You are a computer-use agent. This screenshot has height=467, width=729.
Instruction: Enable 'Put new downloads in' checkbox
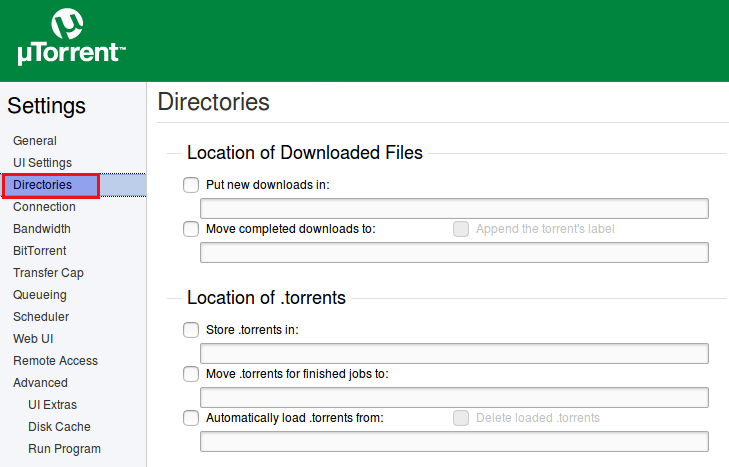tap(191, 185)
